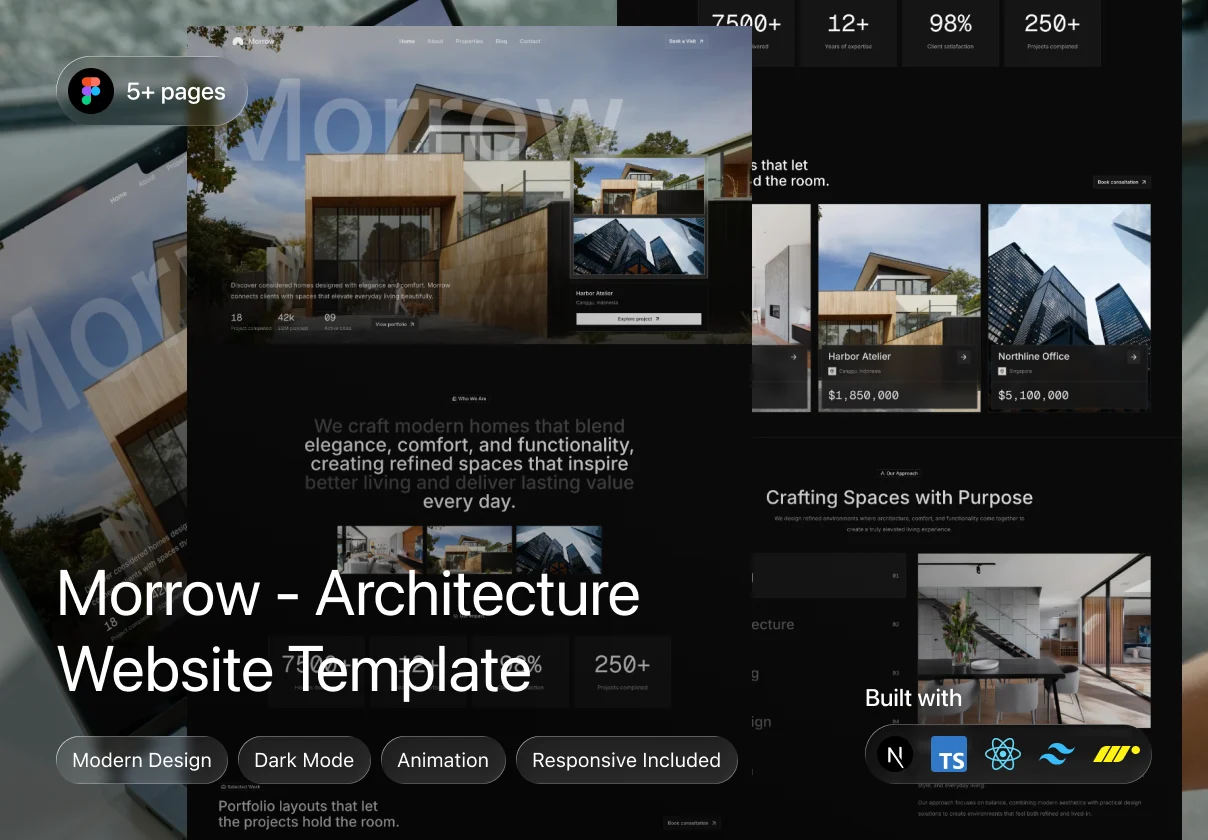Open the About nav item
Screen dimensions: 1208x840
[x=435, y=42]
